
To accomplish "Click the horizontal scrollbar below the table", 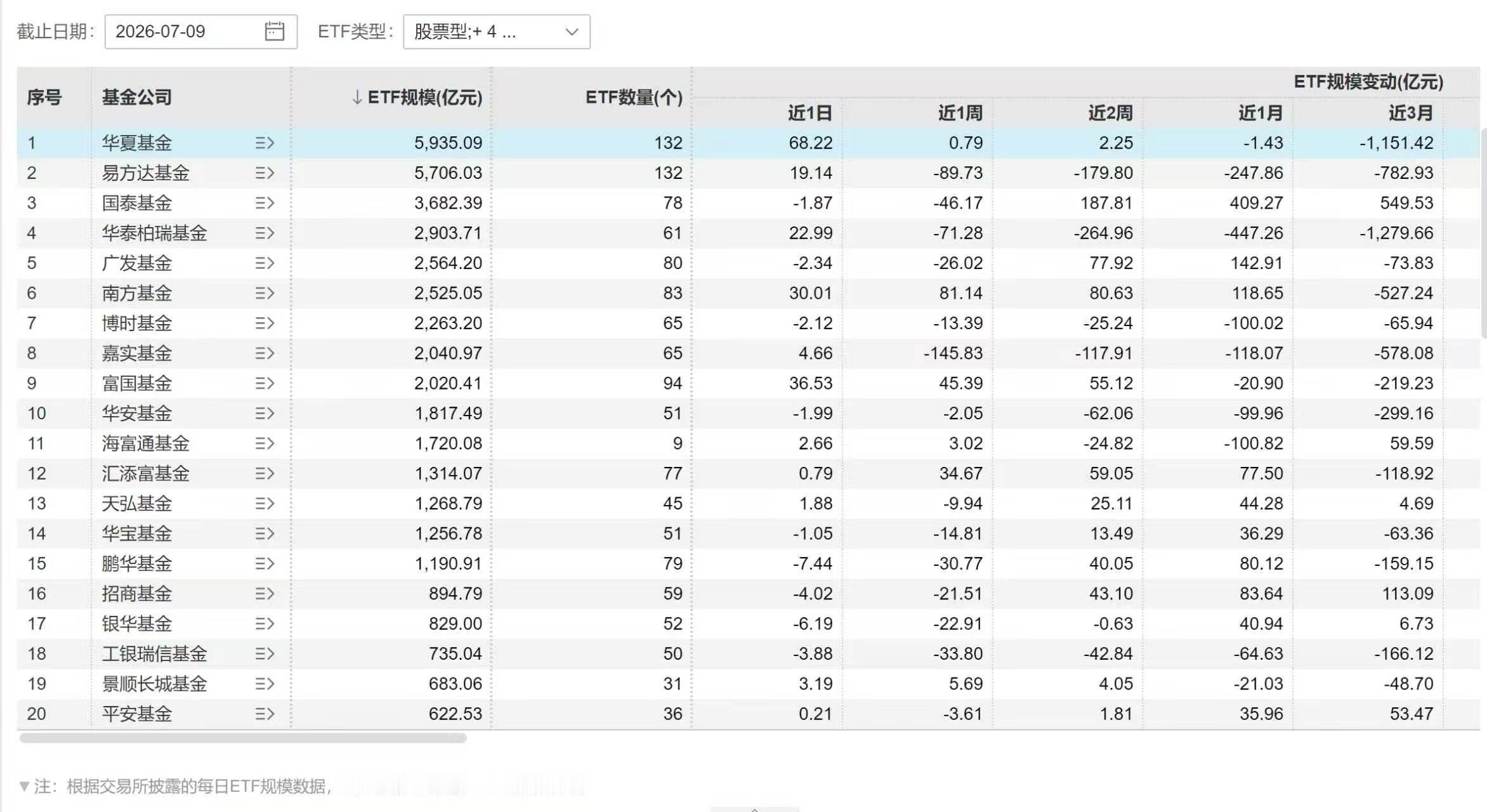I will pos(243,738).
